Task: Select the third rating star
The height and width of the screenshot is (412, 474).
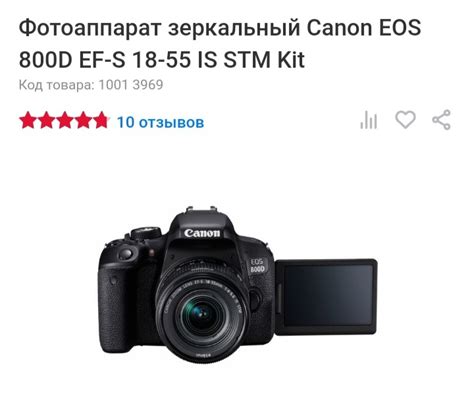Action: 64,120
